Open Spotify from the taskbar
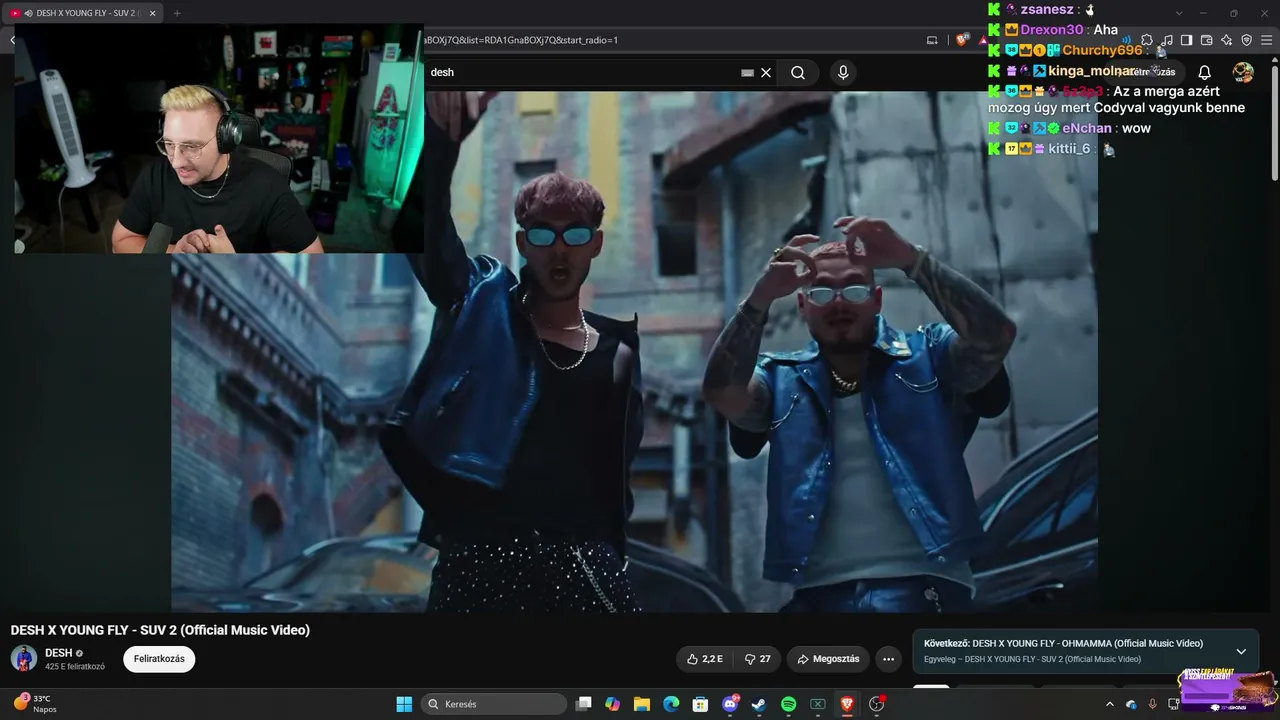1280x720 pixels. pos(788,704)
